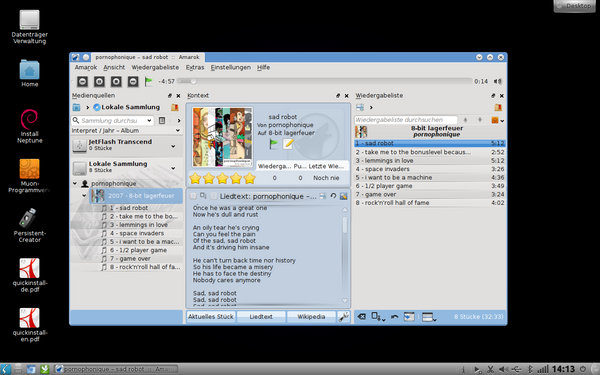Set rating with the fifth star

click(249, 178)
